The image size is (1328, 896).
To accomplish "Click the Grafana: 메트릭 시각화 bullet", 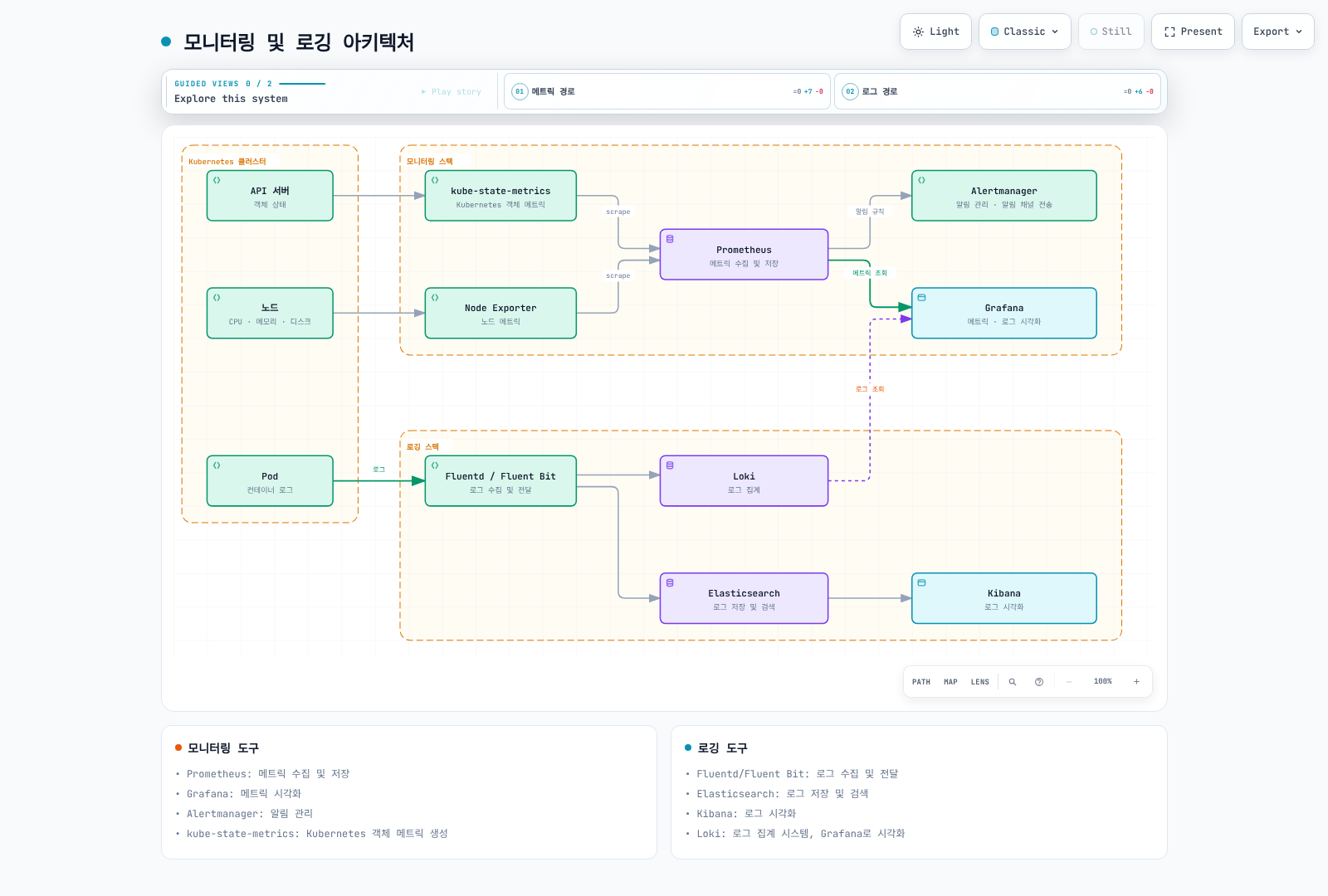I will coord(244,794).
